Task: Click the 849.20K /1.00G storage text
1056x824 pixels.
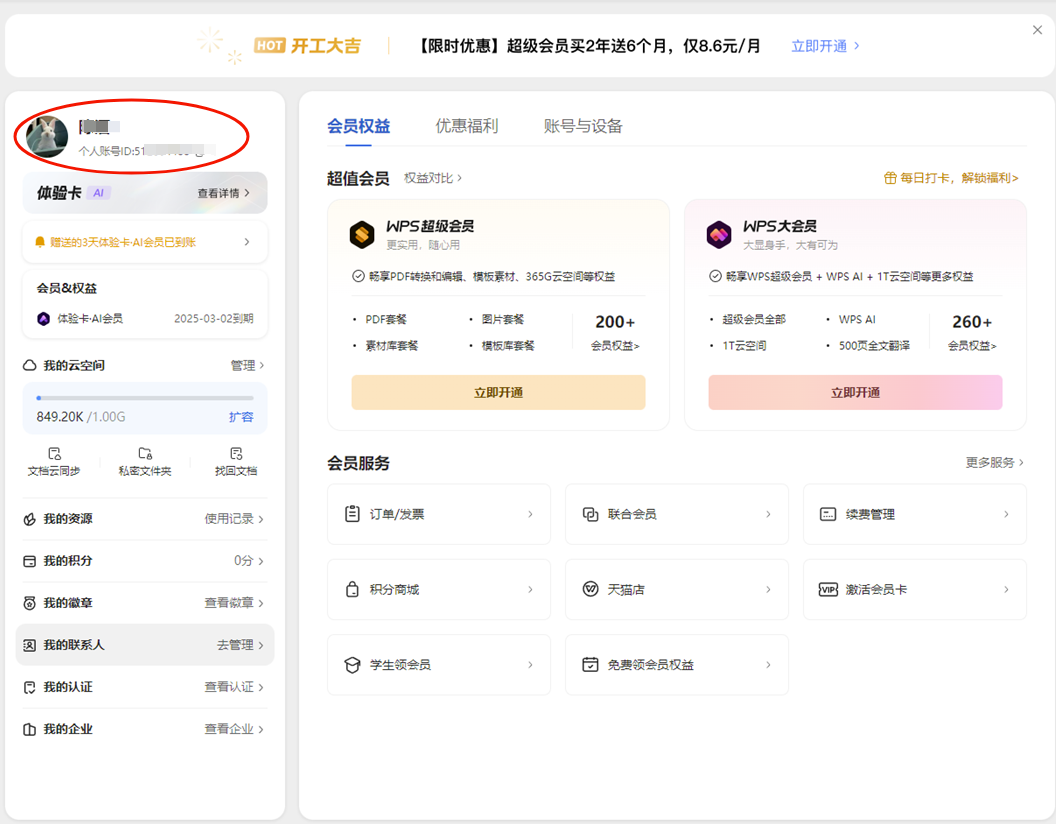Action: [81, 417]
